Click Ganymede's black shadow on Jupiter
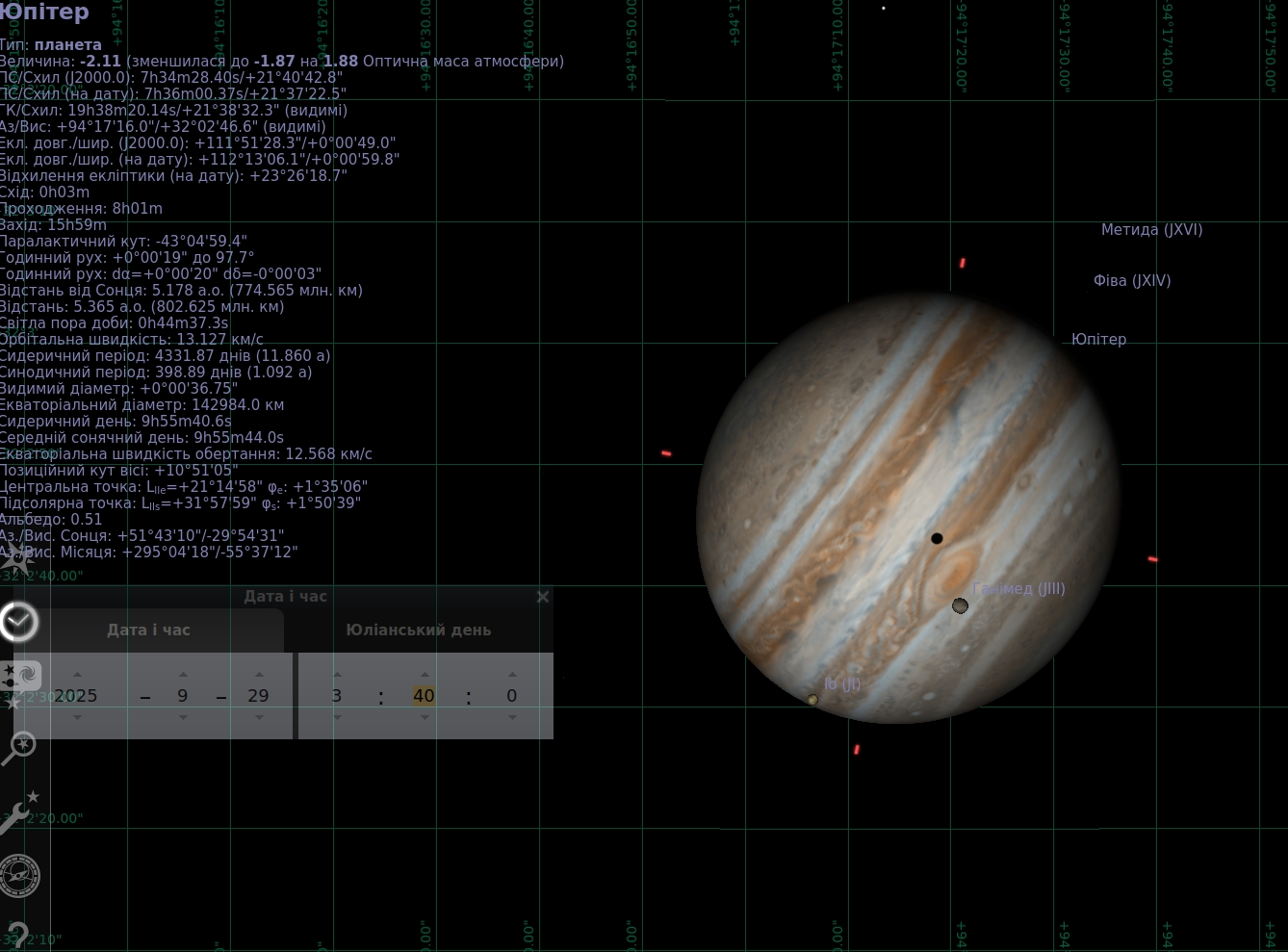This screenshot has width=1288, height=952. pyautogui.click(x=937, y=538)
